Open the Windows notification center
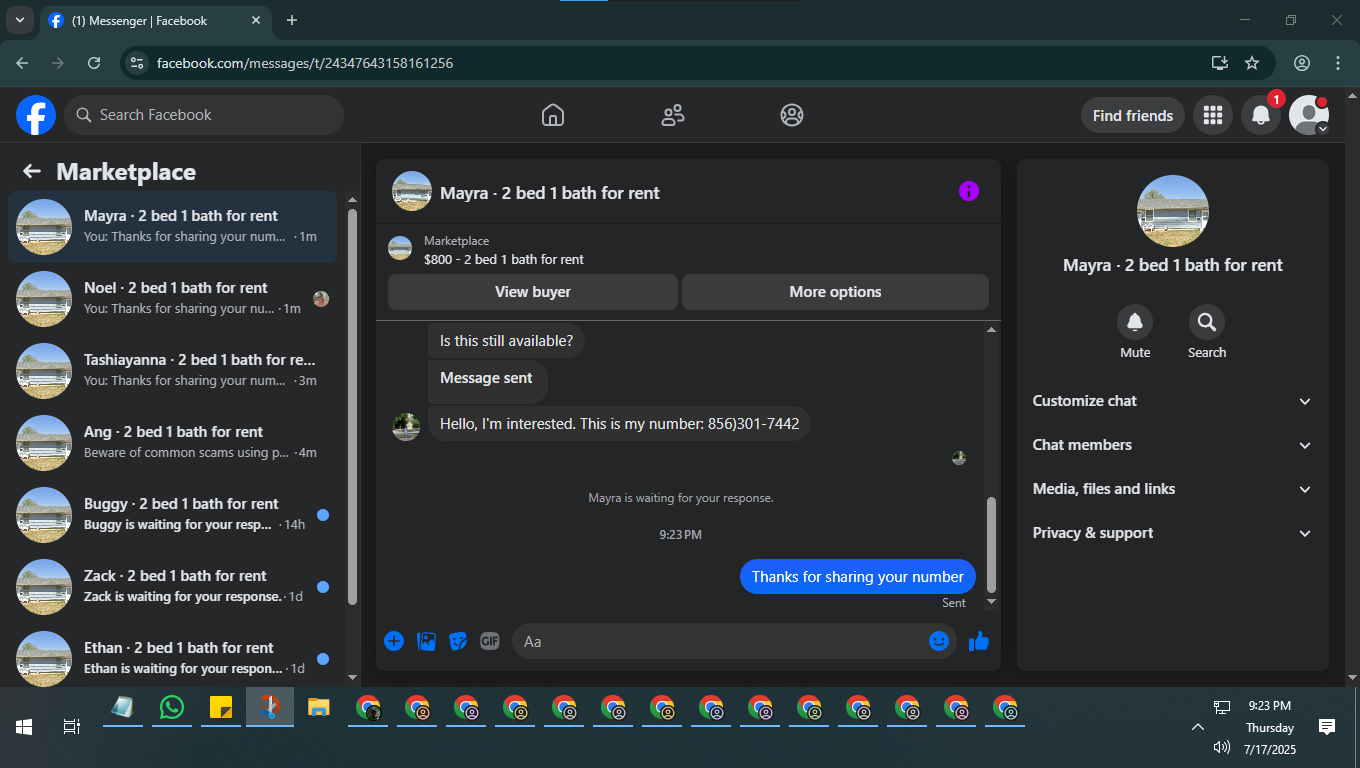1360x768 pixels. (x=1327, y=727)
